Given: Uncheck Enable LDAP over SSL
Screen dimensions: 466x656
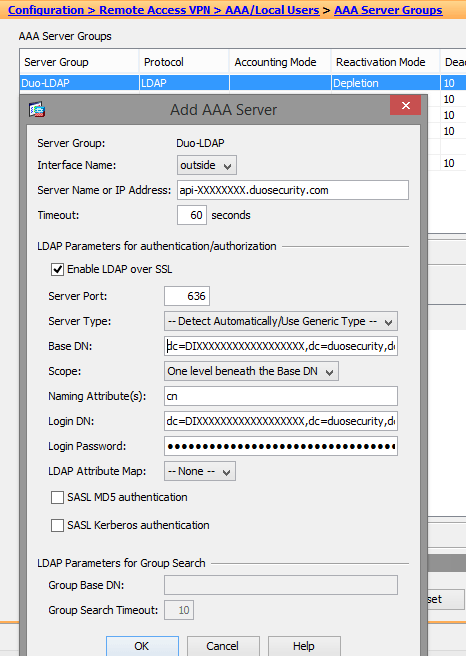Looking at the screenshot, I should click(x=57, y=269).
